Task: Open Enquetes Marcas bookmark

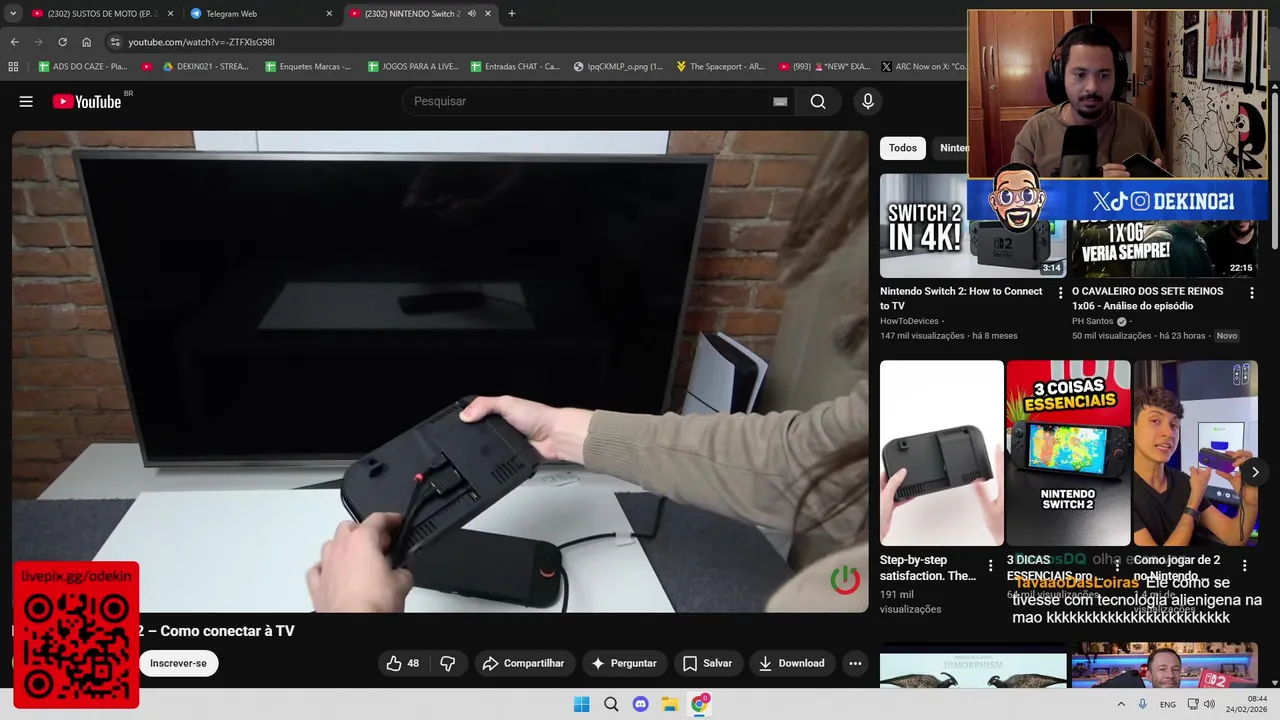Action: [x=309, y=67]
